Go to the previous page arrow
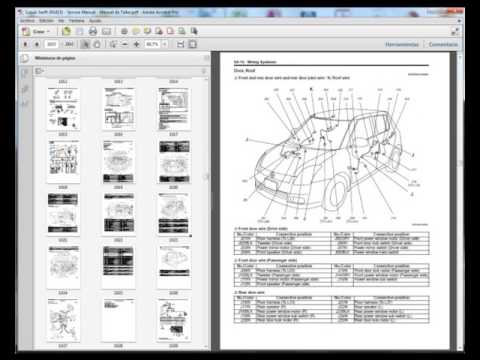480x360 pixels. click(x=25, y=44)
